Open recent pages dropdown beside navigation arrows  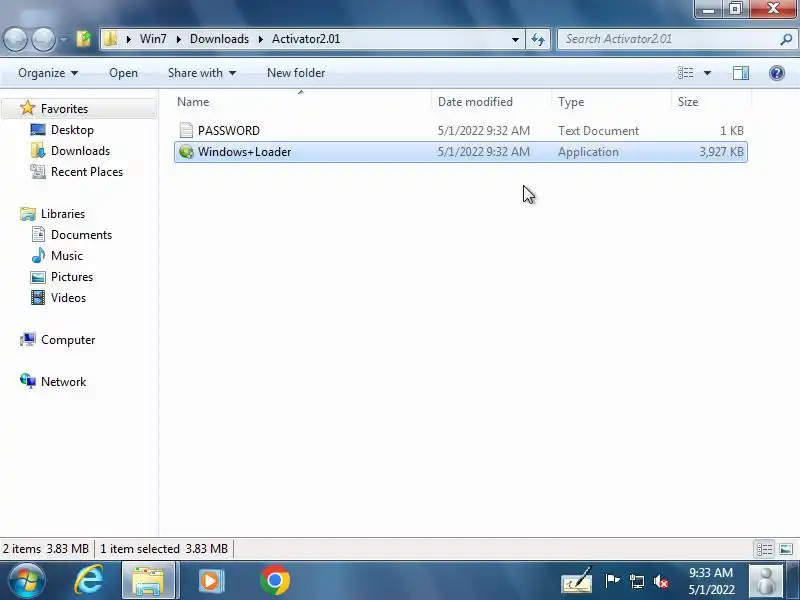pos(63,39)
